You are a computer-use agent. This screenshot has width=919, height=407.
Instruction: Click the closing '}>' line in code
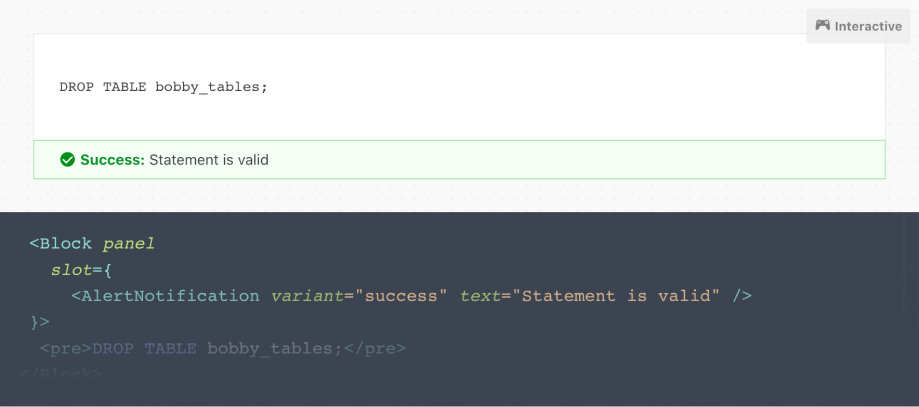click(x=40, y=322)
